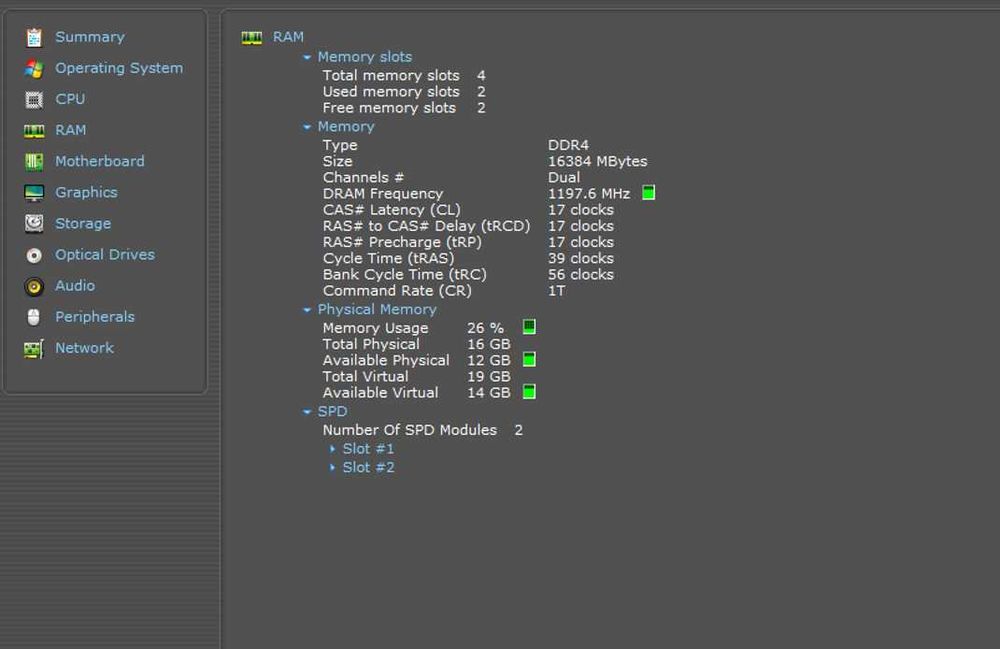Click the Slot #2 link
This screenshot has height=649, width=1000.
(x=369, y=467)
